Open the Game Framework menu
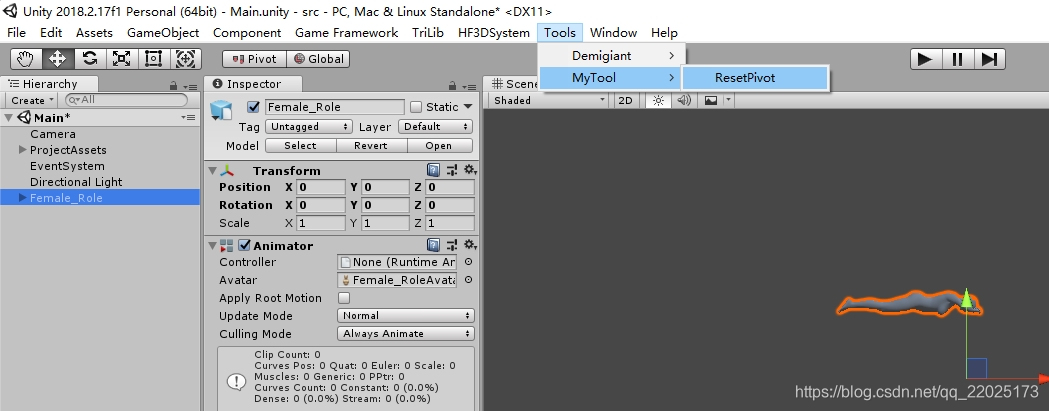 click(x=347, y=32)
